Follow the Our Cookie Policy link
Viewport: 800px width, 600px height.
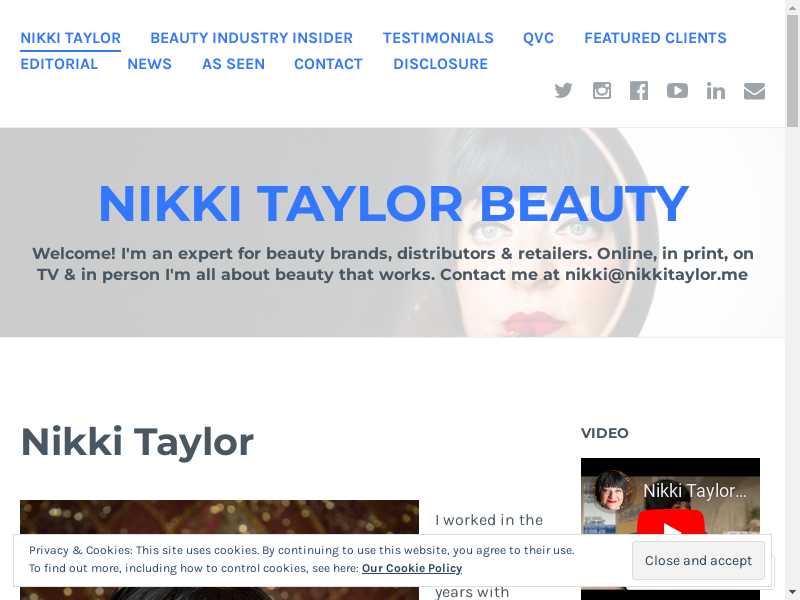click(411, 568)
